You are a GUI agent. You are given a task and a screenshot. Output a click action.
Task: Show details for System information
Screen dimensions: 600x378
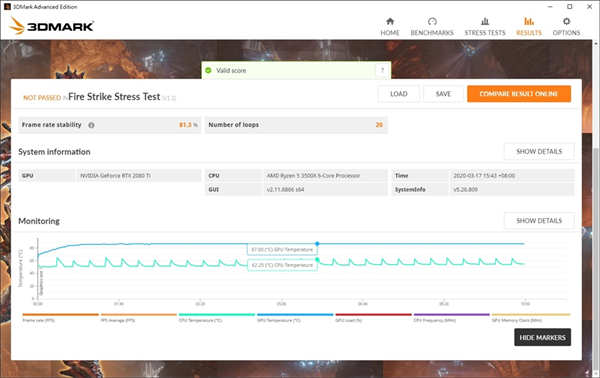[x=539, y=152]
